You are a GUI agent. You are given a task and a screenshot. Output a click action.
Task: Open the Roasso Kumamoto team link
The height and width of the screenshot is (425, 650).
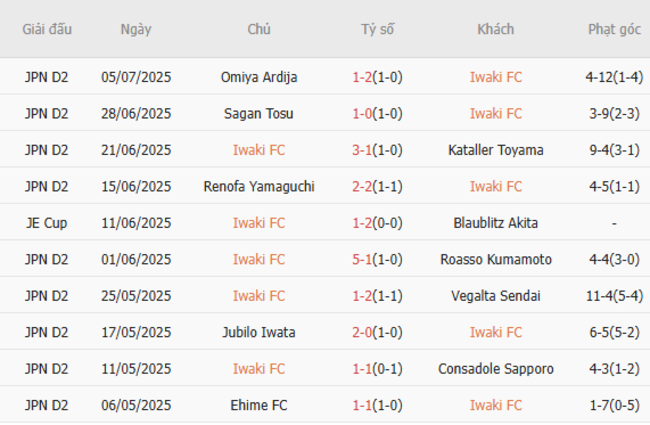496,259
